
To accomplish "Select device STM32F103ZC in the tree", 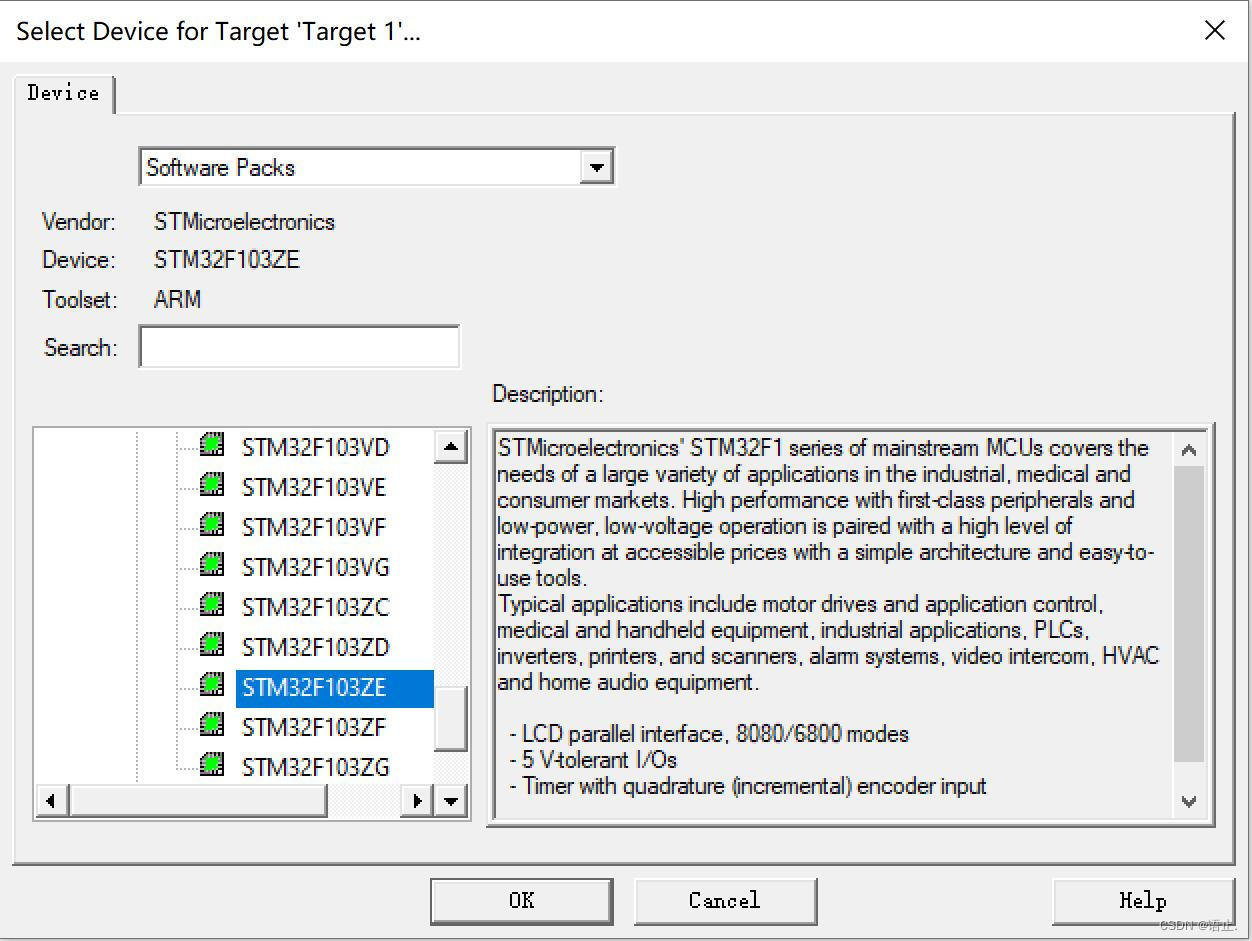I will point(315,608).
